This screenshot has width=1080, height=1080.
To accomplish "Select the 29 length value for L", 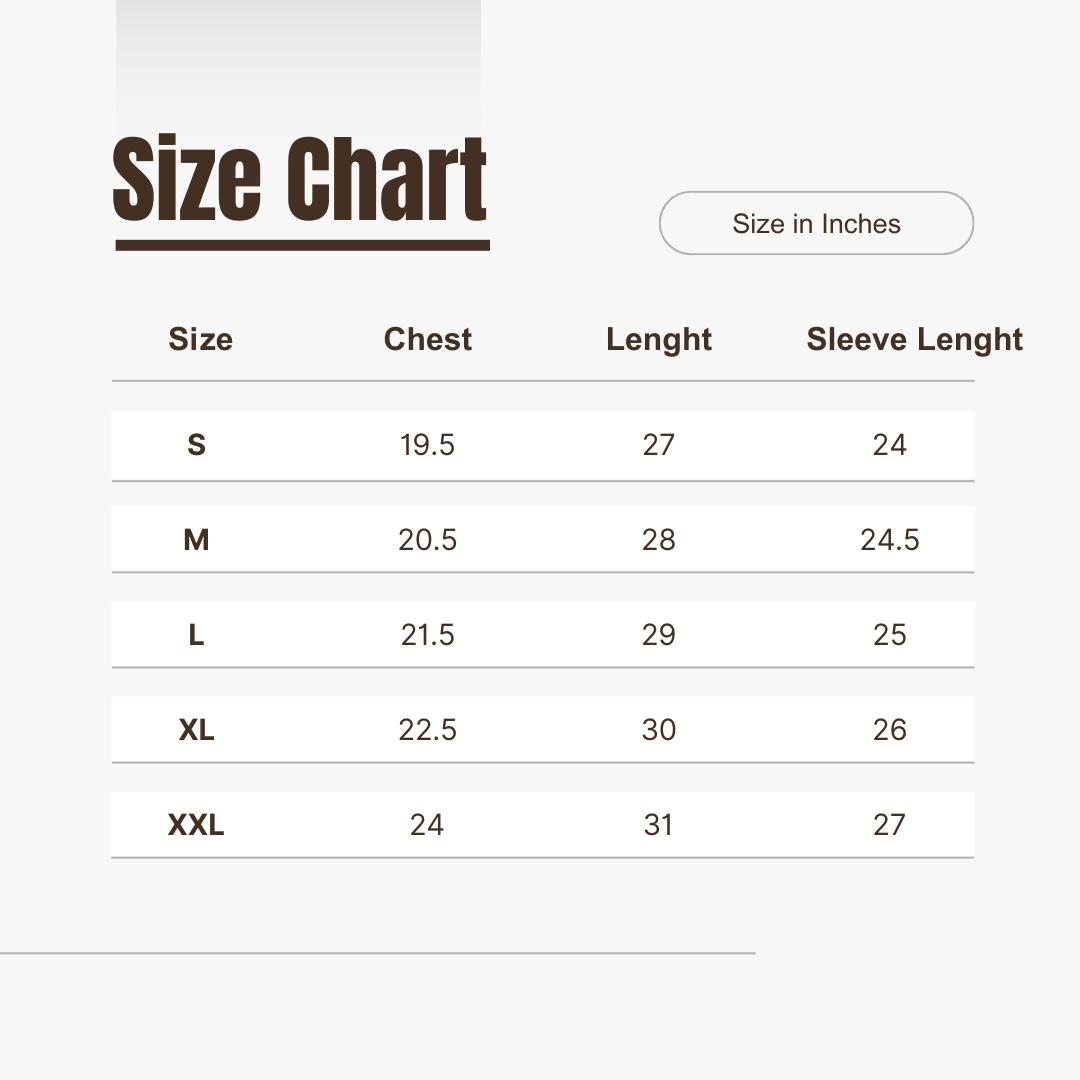I will (659, 635).
